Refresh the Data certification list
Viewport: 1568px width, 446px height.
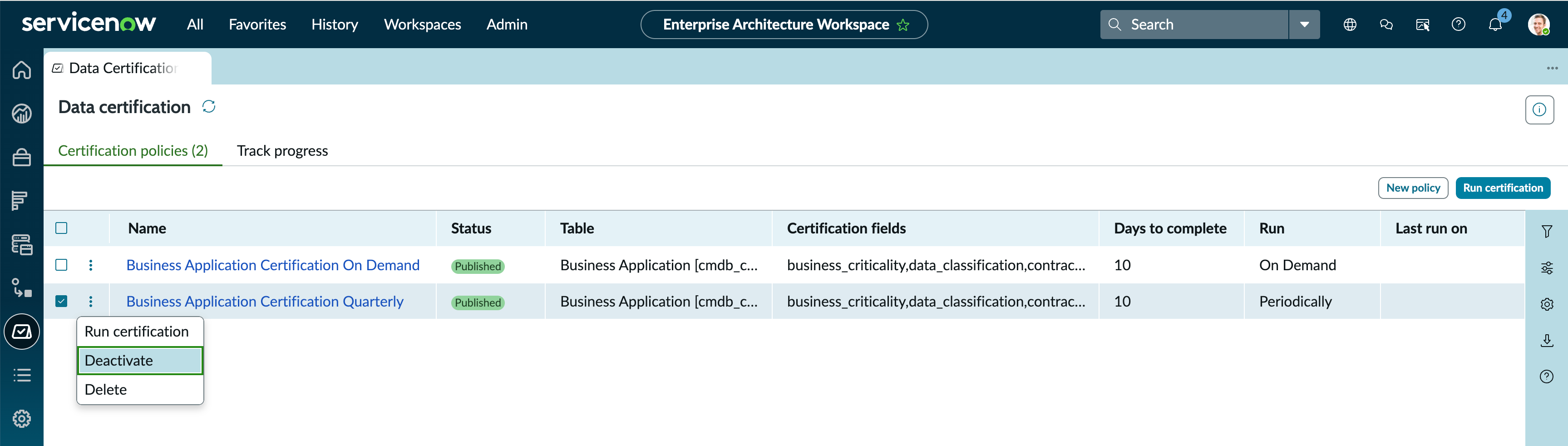pyautogui.click(x=209, y=107)
